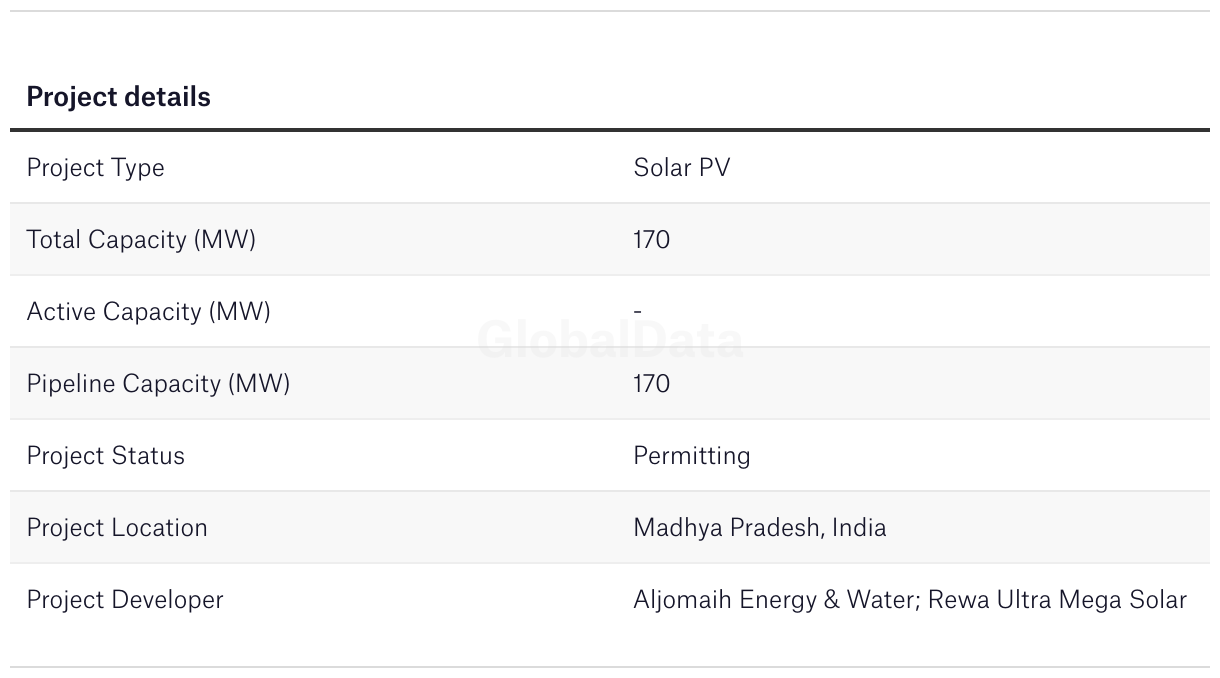This screenshot has width=1220, height=678.
Task: Click the Project details heading
Action: (118, 97)
